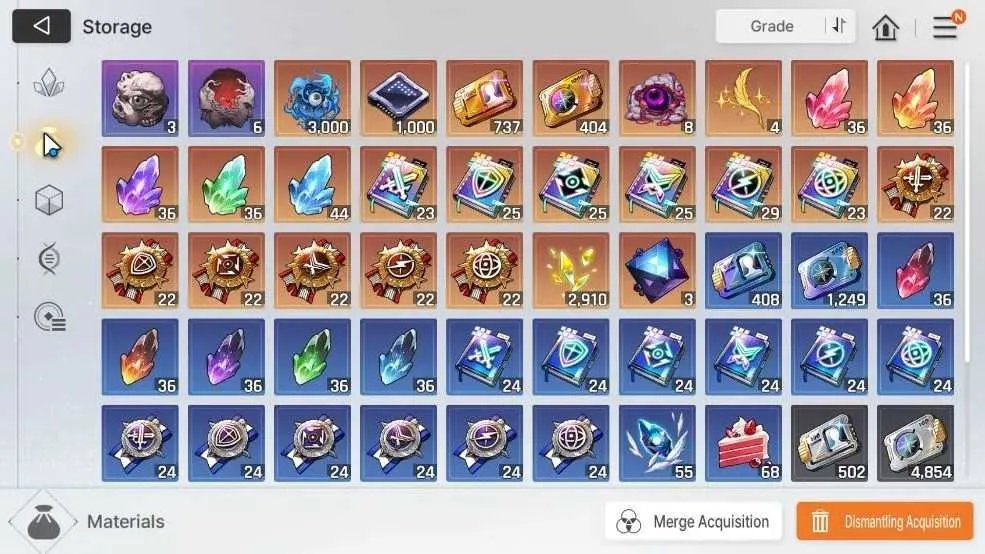The height and width of the screenshot is (554, 985).
Task: Switch to crystal gear category tab
Action: [x=49, y=83]
